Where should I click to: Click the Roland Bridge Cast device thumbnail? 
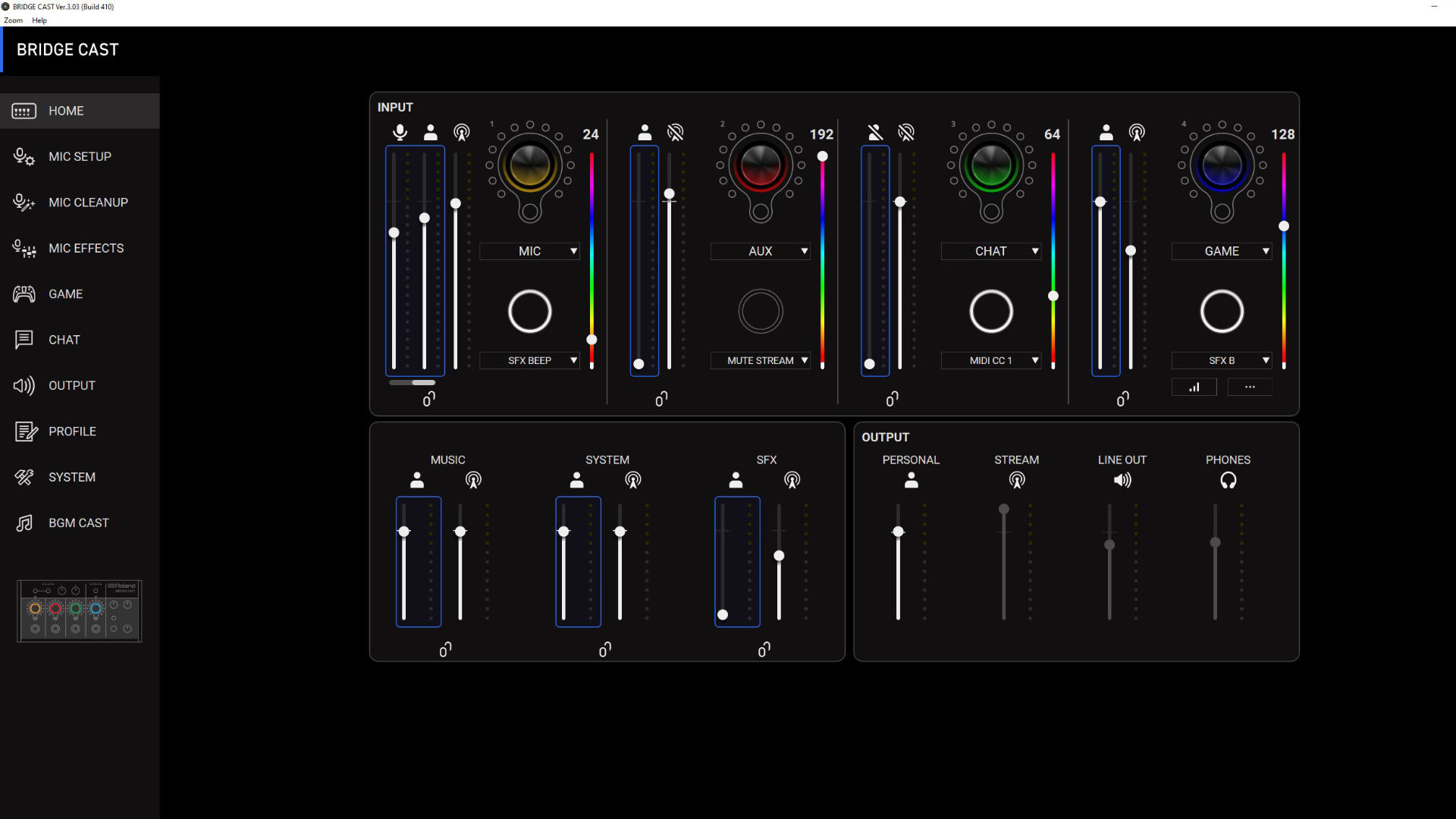coord(80,611)
